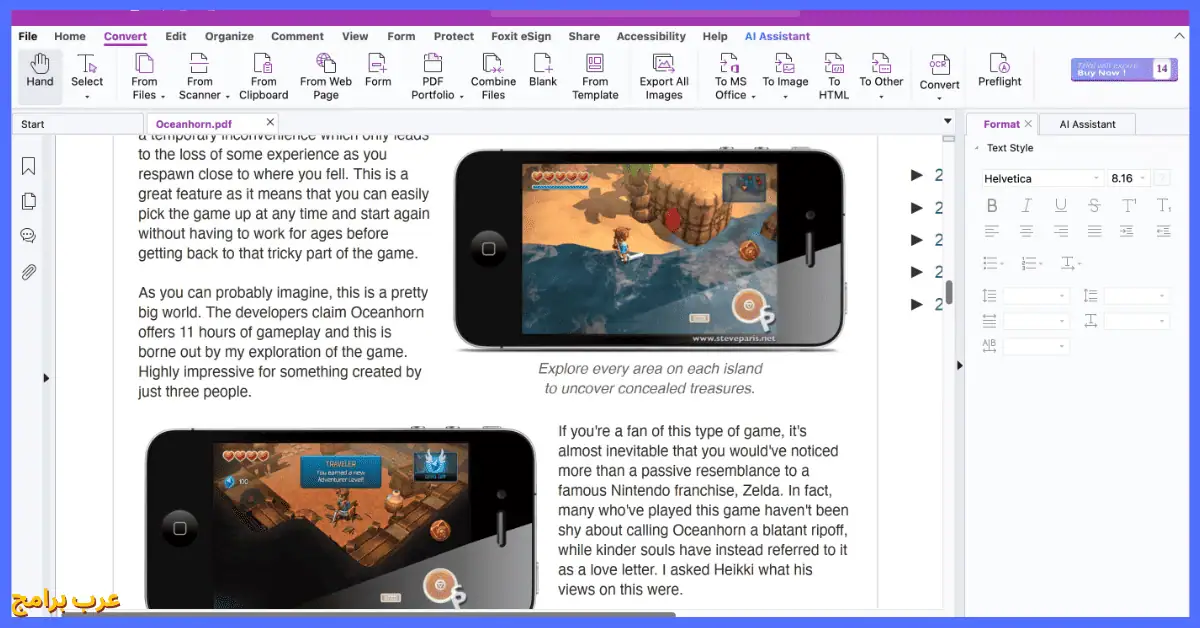Decrease paragraph indent
The width and height of the screenshot is (1200, 628).
pos(1163,231)
